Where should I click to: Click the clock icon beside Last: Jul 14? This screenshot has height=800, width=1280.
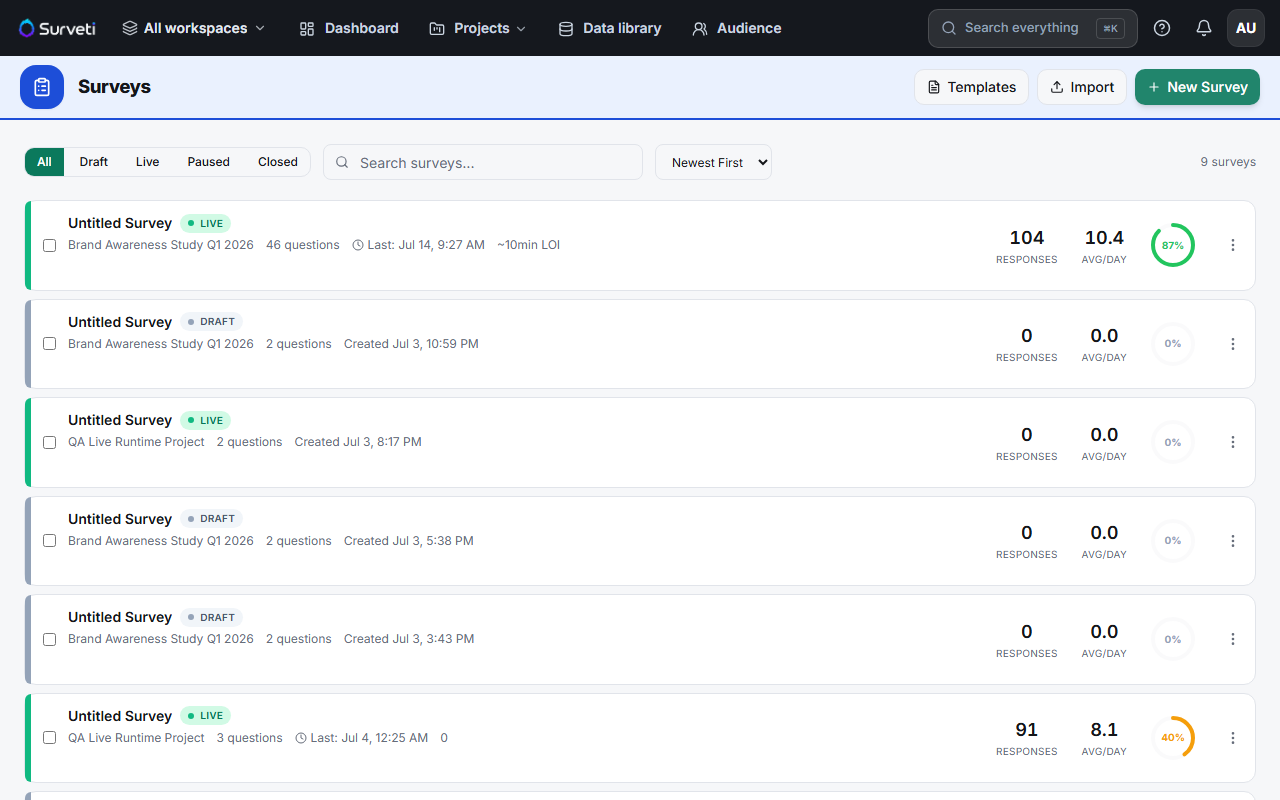coord(359,245)
